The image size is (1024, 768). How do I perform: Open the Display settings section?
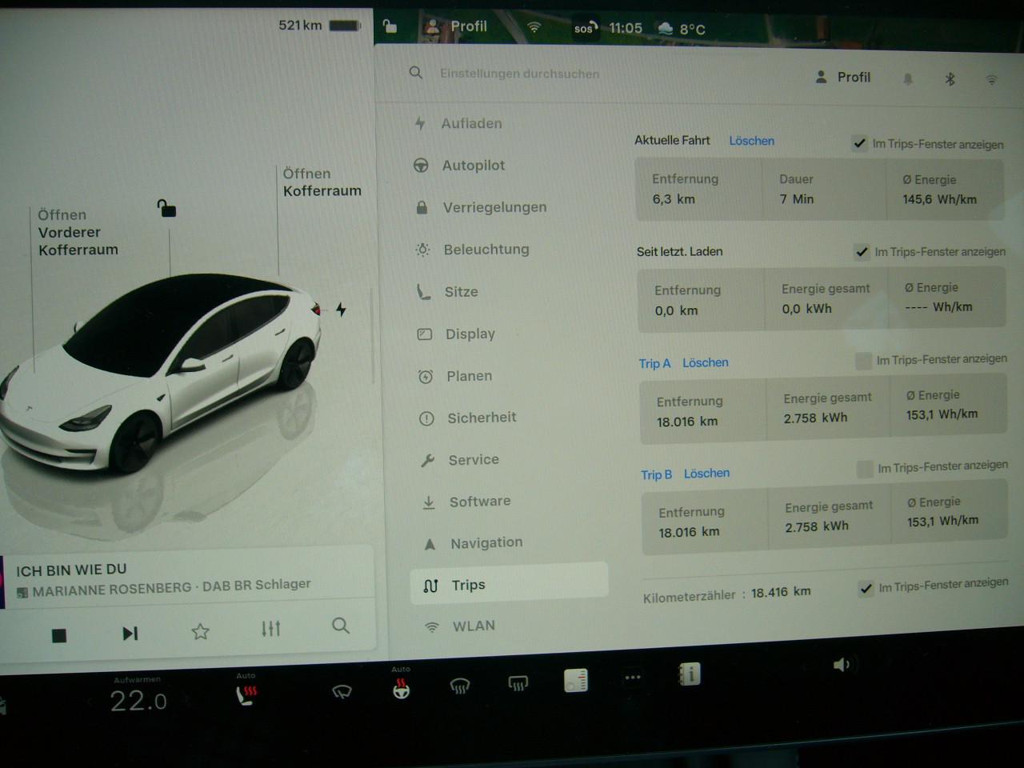pos(469,333)
